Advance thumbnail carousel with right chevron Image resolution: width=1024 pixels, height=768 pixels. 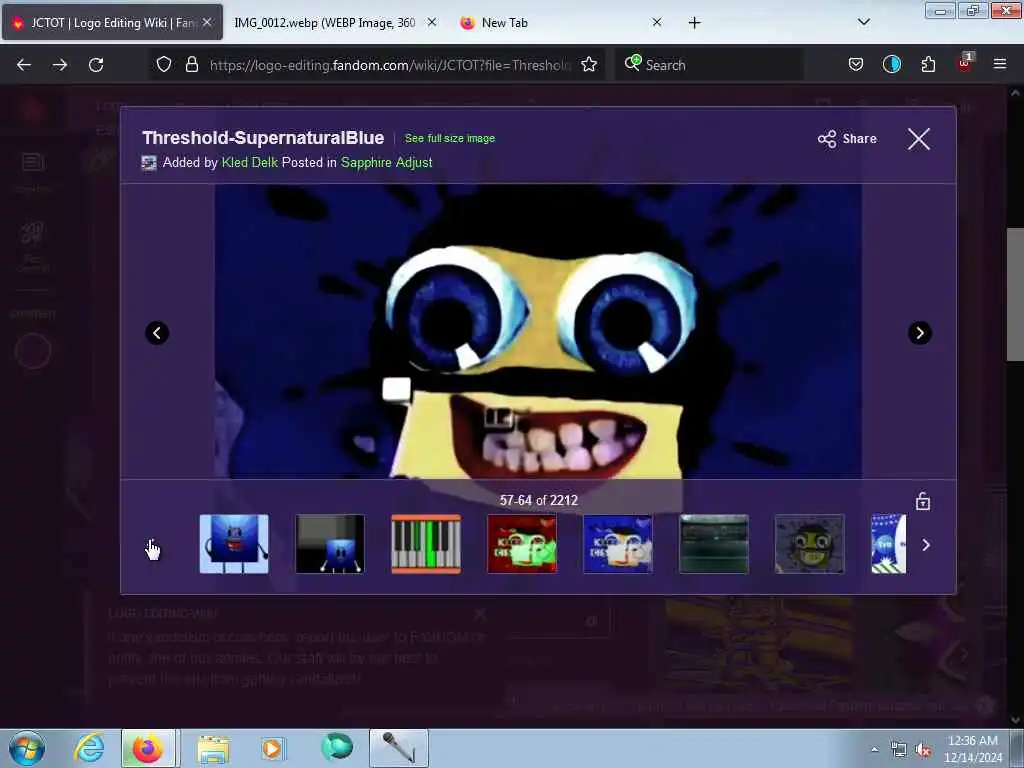[925, 545]
